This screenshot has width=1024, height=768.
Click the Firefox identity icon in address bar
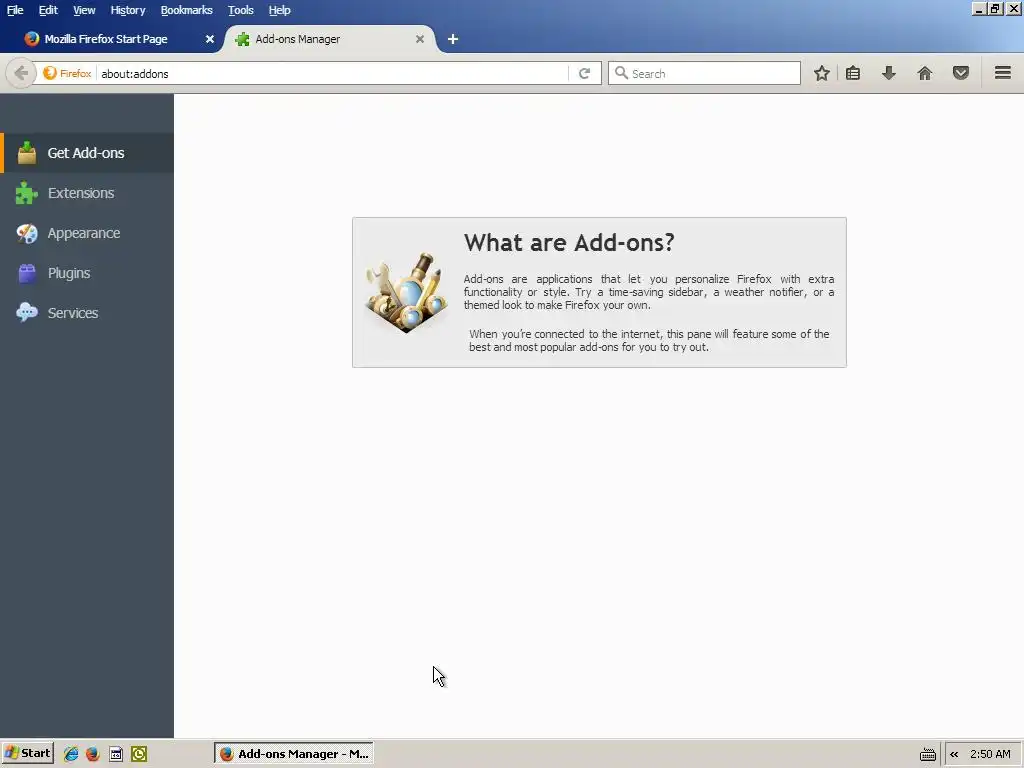50,73
